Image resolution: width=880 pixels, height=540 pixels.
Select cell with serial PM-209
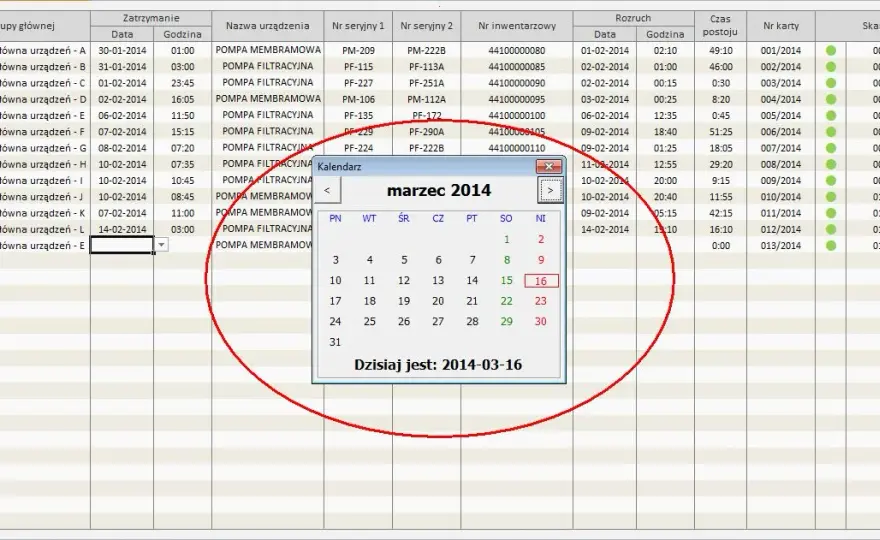click(x=358, y=51)
